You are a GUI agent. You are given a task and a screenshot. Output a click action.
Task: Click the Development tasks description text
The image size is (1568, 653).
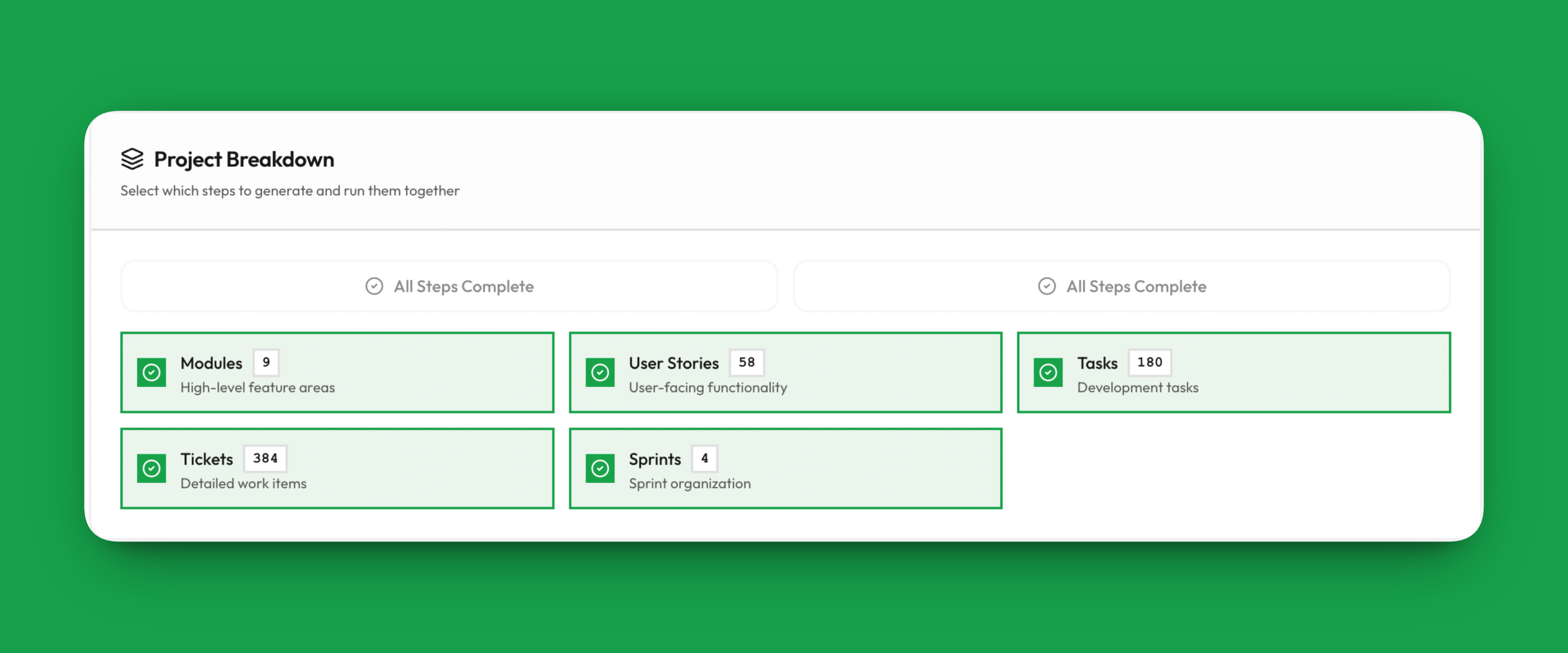1137,388
